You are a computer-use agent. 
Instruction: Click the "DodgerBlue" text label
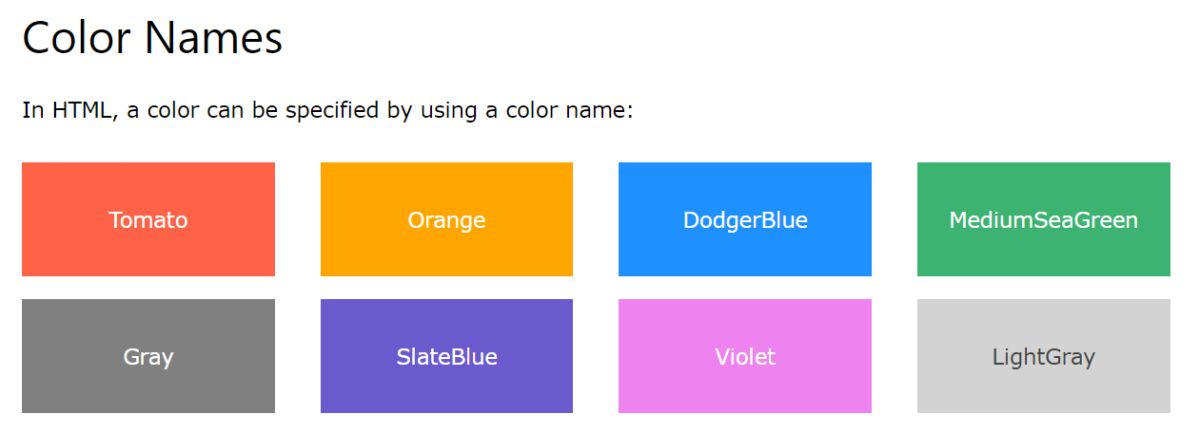pos(745,221)
